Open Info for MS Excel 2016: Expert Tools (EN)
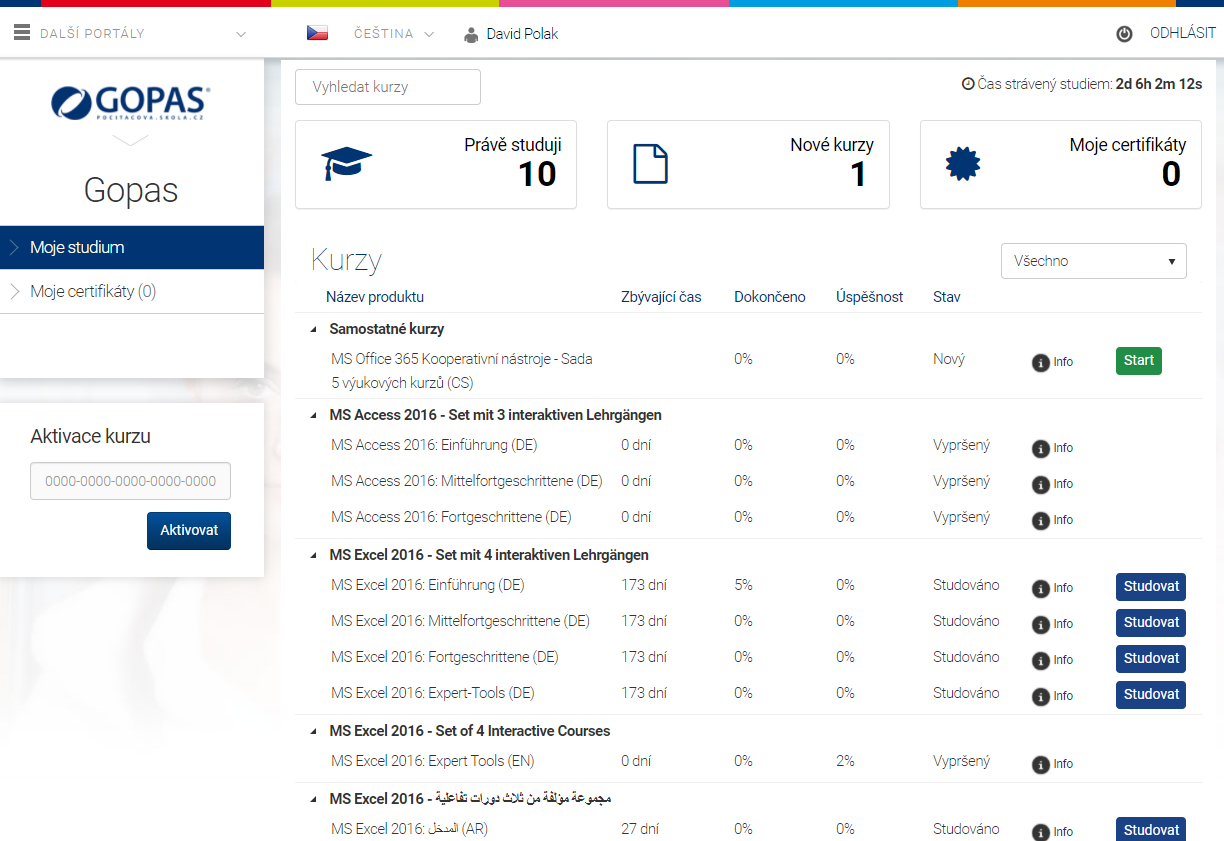This screenshot has height=841, width=1224. (x=1052, y=764)
